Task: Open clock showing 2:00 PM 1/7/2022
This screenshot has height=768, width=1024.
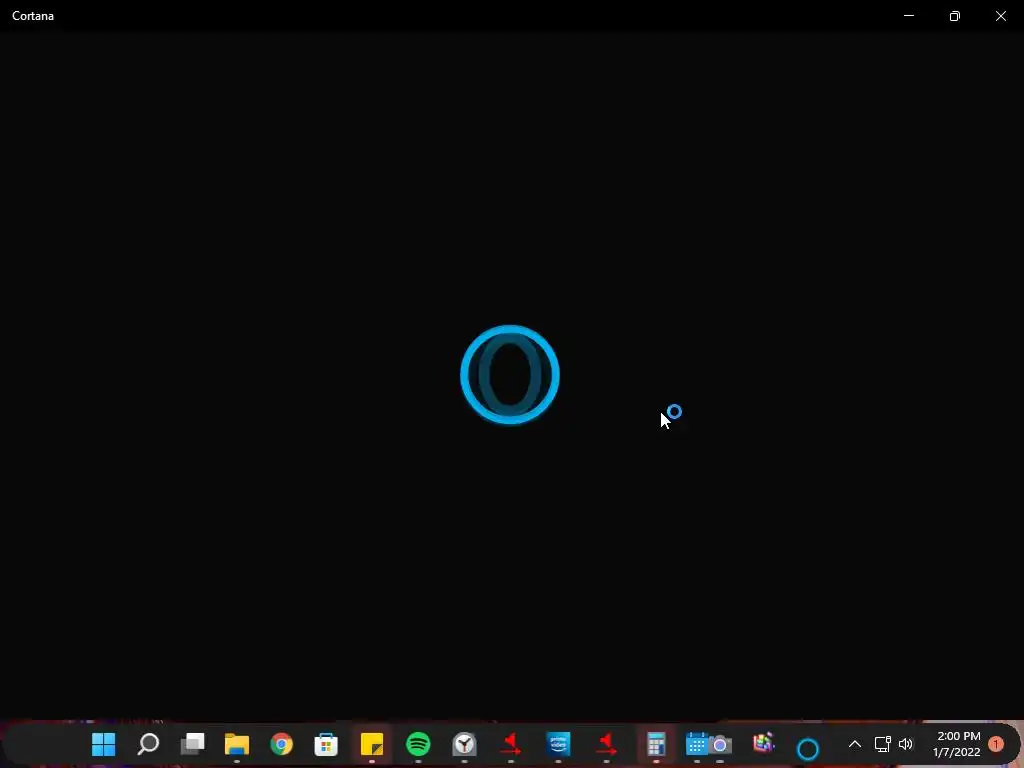Action: 957,744
